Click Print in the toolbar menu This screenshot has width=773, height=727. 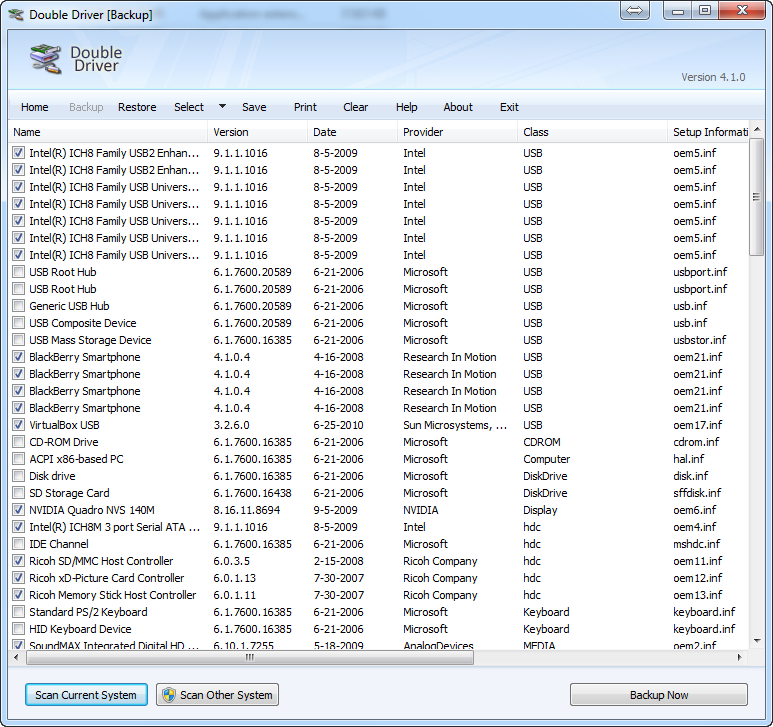tap(305, 107)
